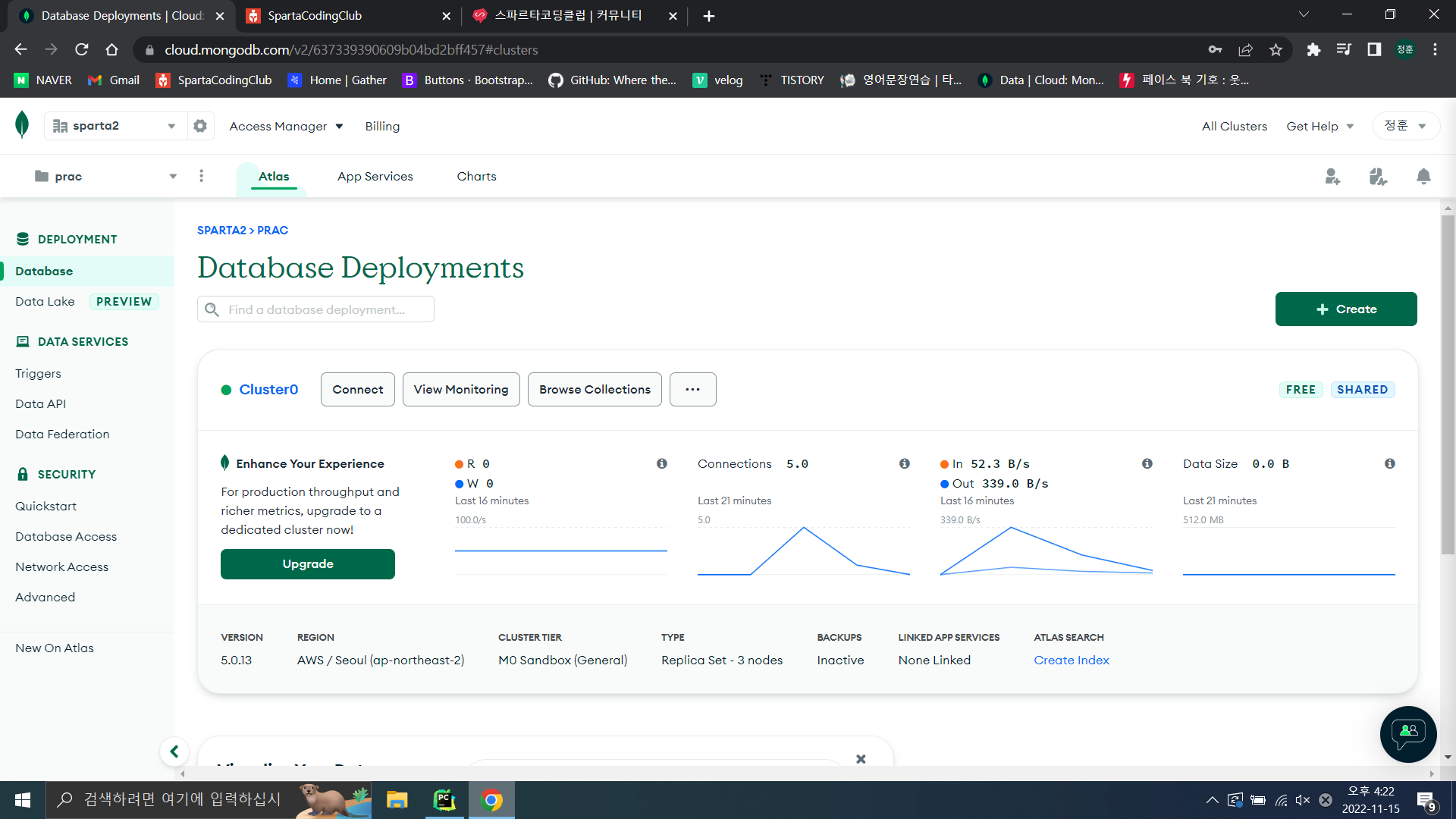Click info icon for Connections chart

[x=905, y=463]
